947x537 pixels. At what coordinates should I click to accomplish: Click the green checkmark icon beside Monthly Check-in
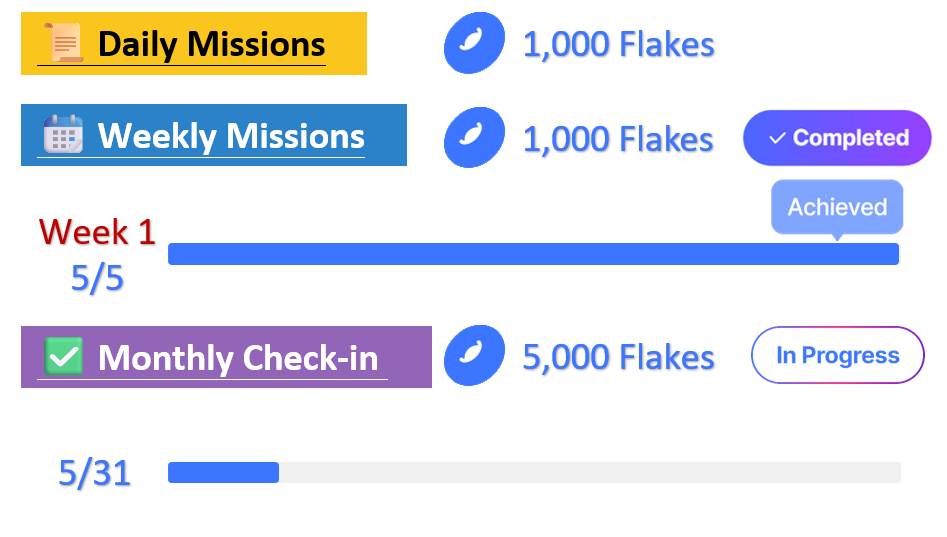[64, 356]
